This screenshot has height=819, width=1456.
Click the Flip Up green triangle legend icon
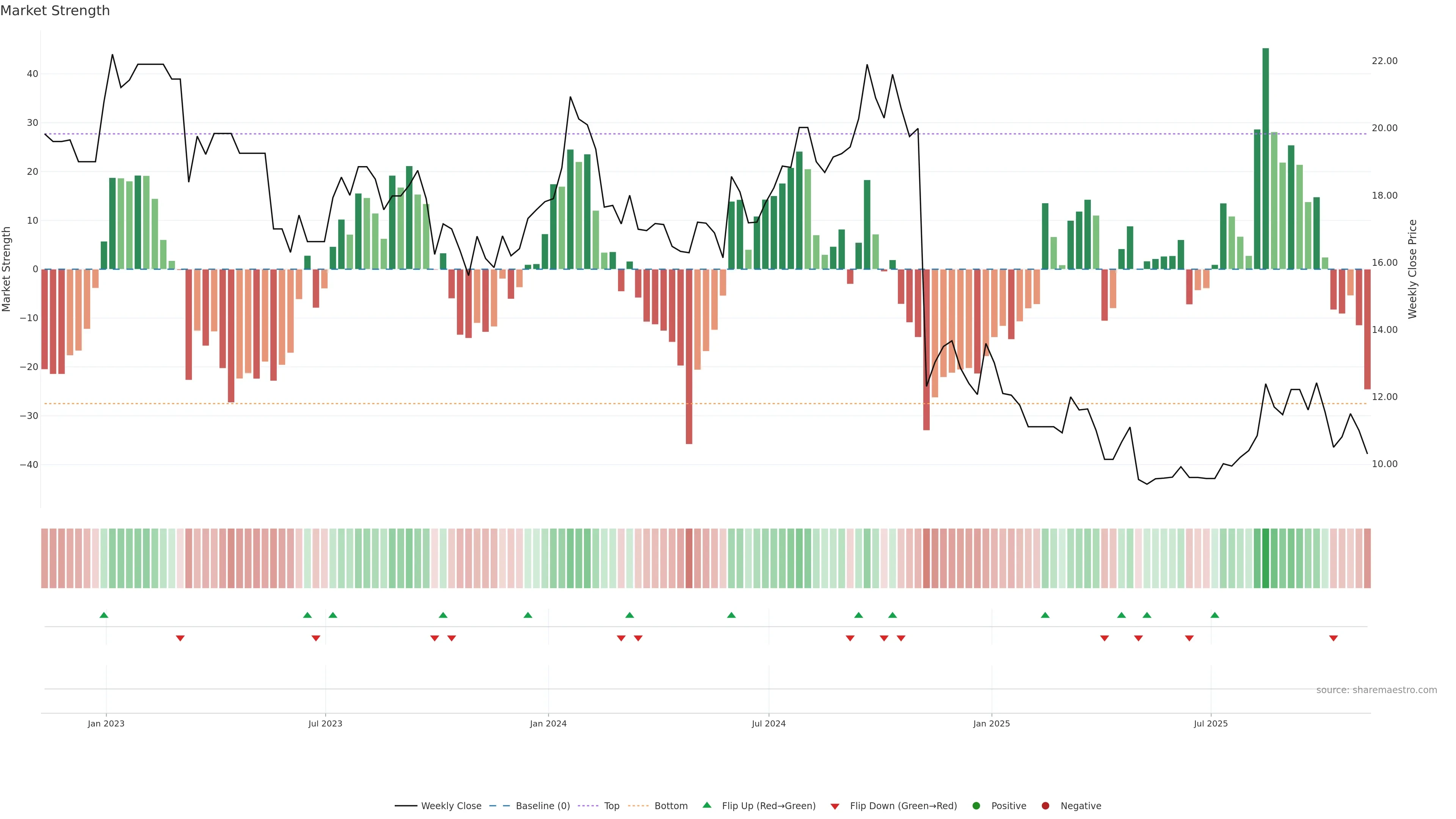point(706,805)
